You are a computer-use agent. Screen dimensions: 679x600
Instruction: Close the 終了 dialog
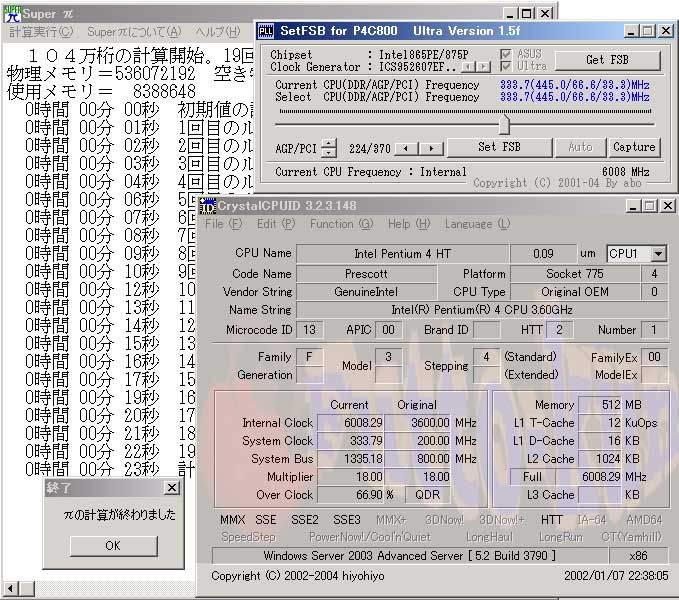(172, 488)
